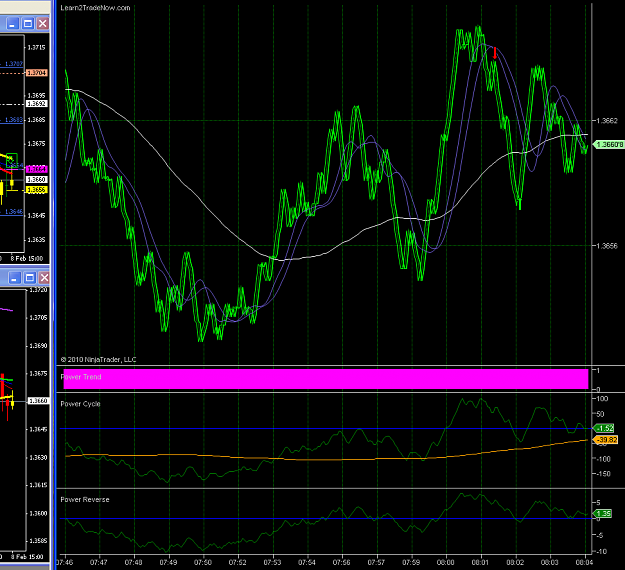This screenshot has height=570, width=625.
Task: Close the lower-left chart window
Action: point(44,277)
